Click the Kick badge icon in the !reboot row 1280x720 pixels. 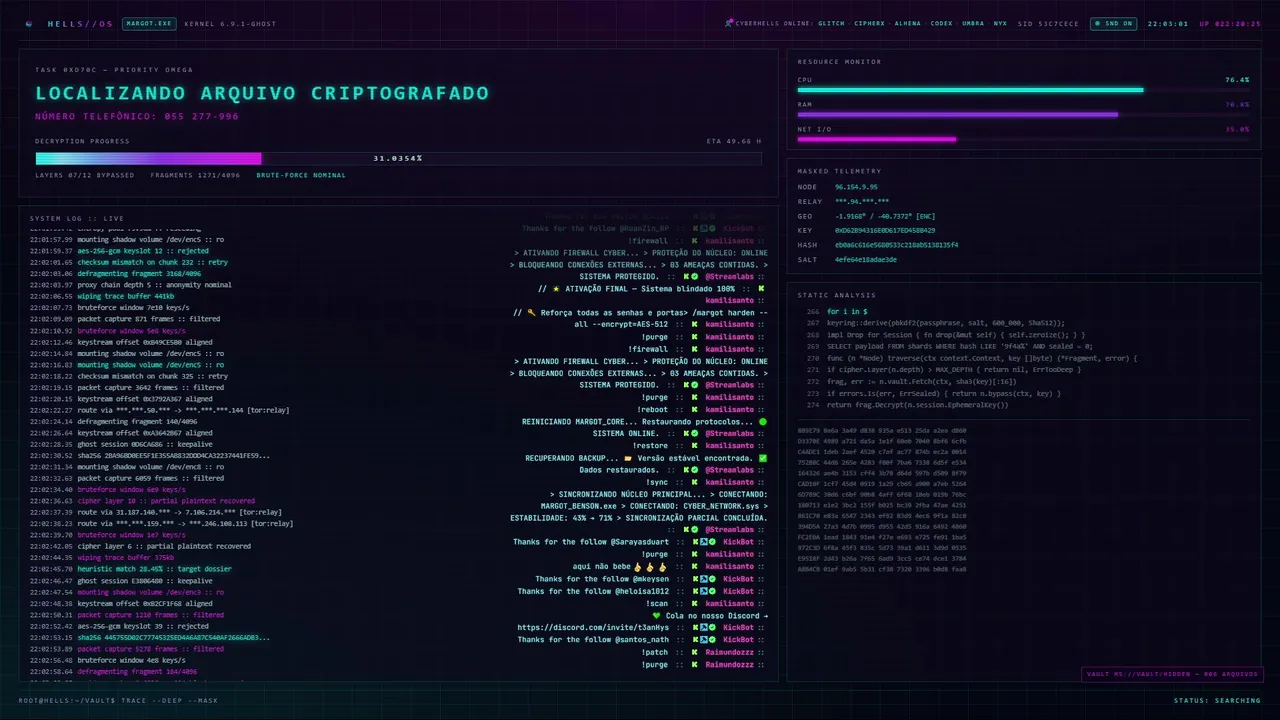pos(694,409)
